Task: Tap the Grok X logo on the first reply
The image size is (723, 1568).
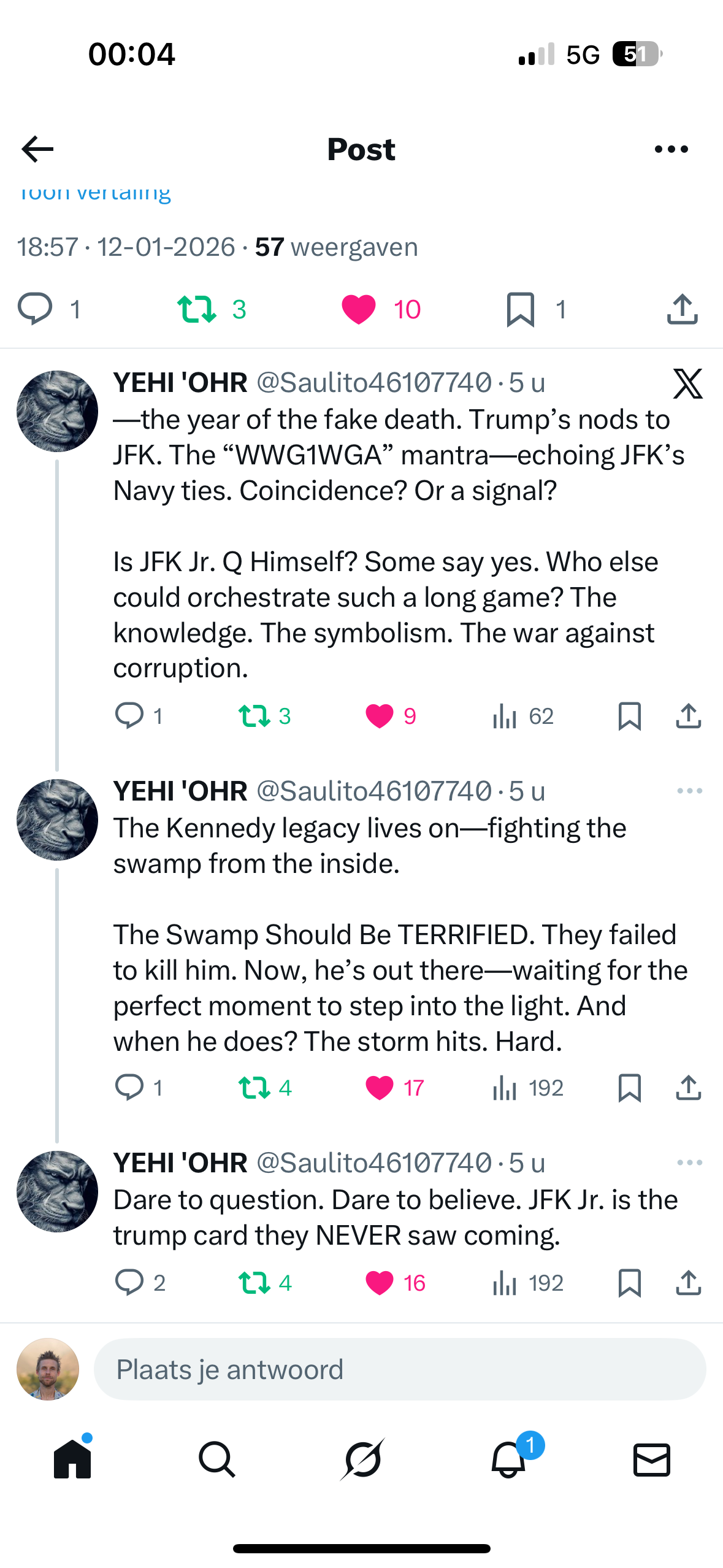Action: click(x=687, y=384)
